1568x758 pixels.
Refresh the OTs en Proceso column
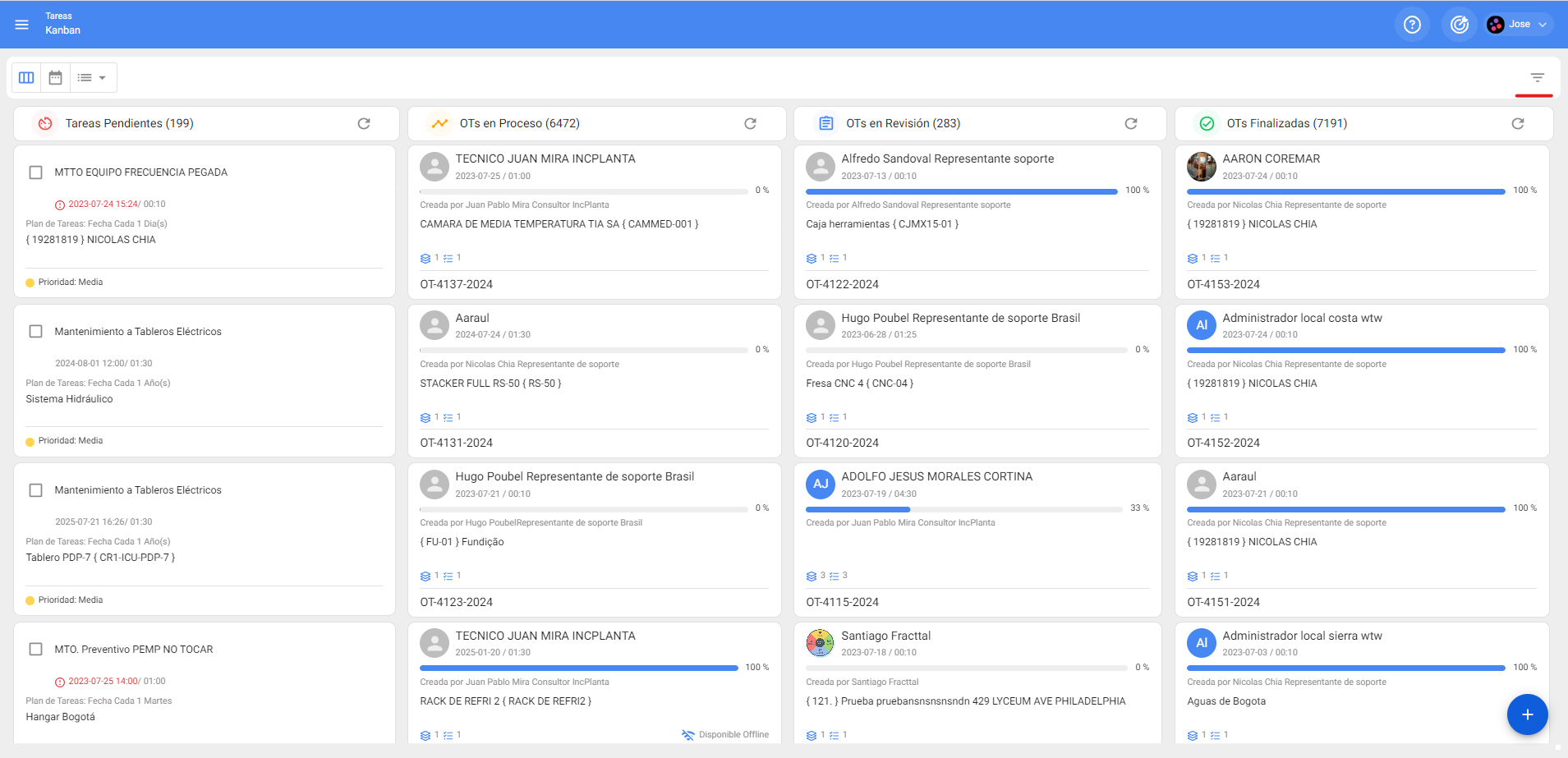coord(750,124)
